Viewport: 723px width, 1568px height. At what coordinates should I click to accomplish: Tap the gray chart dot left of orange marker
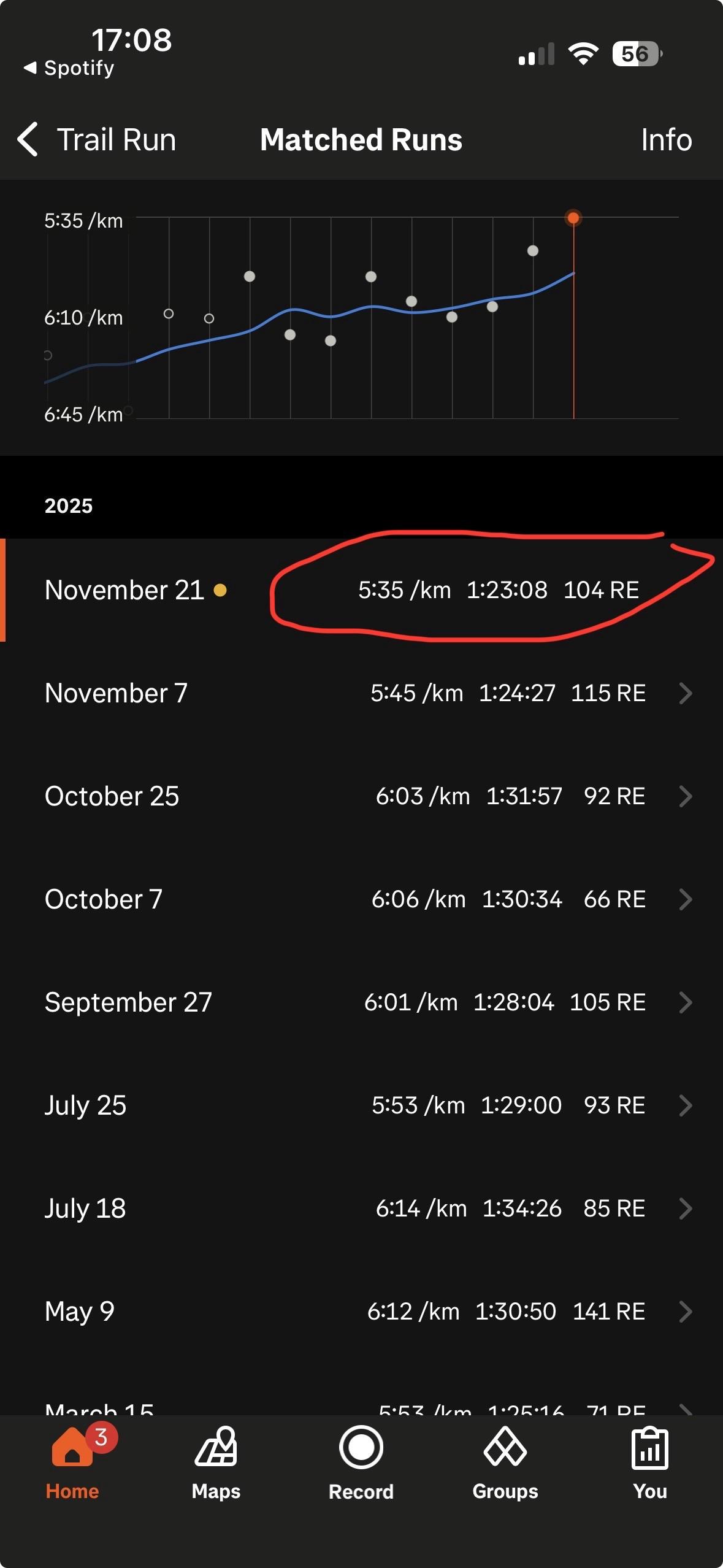(x=533, y=251)
